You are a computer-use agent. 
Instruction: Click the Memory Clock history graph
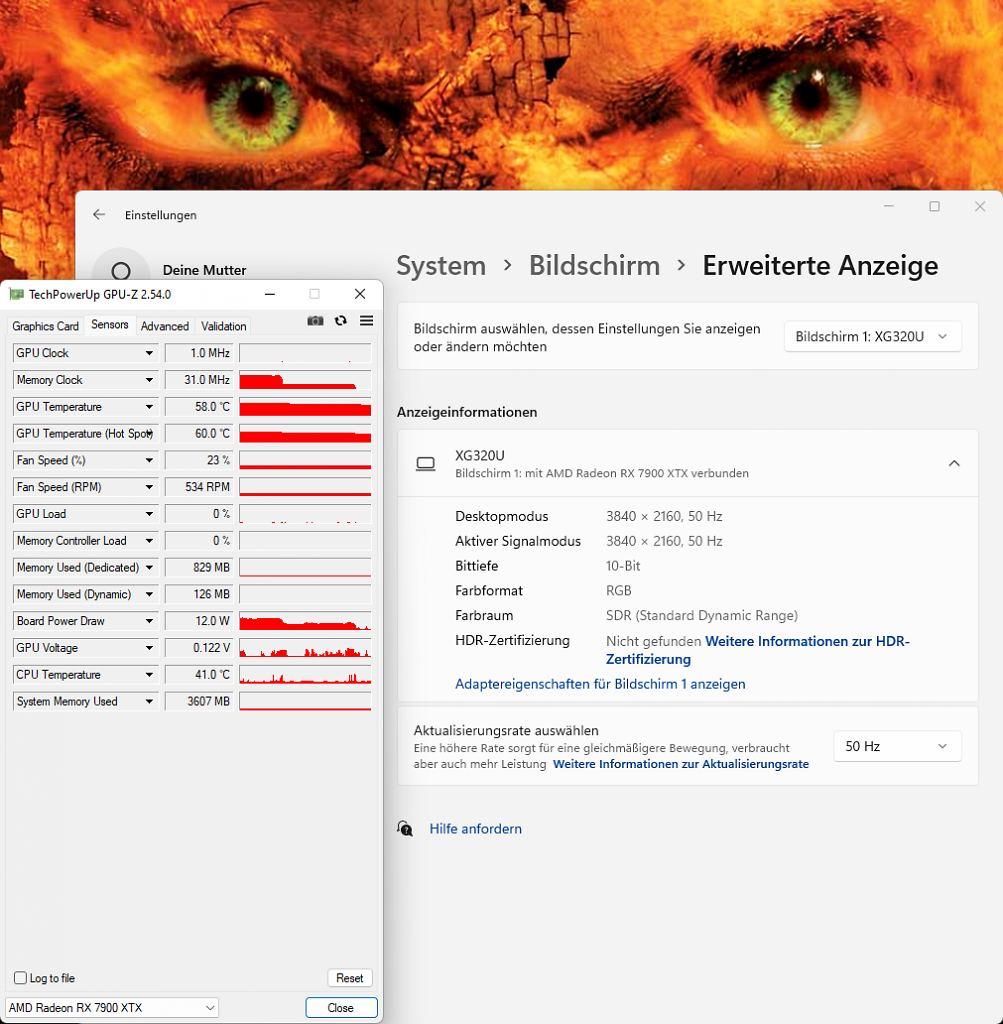tap(305, 380)
